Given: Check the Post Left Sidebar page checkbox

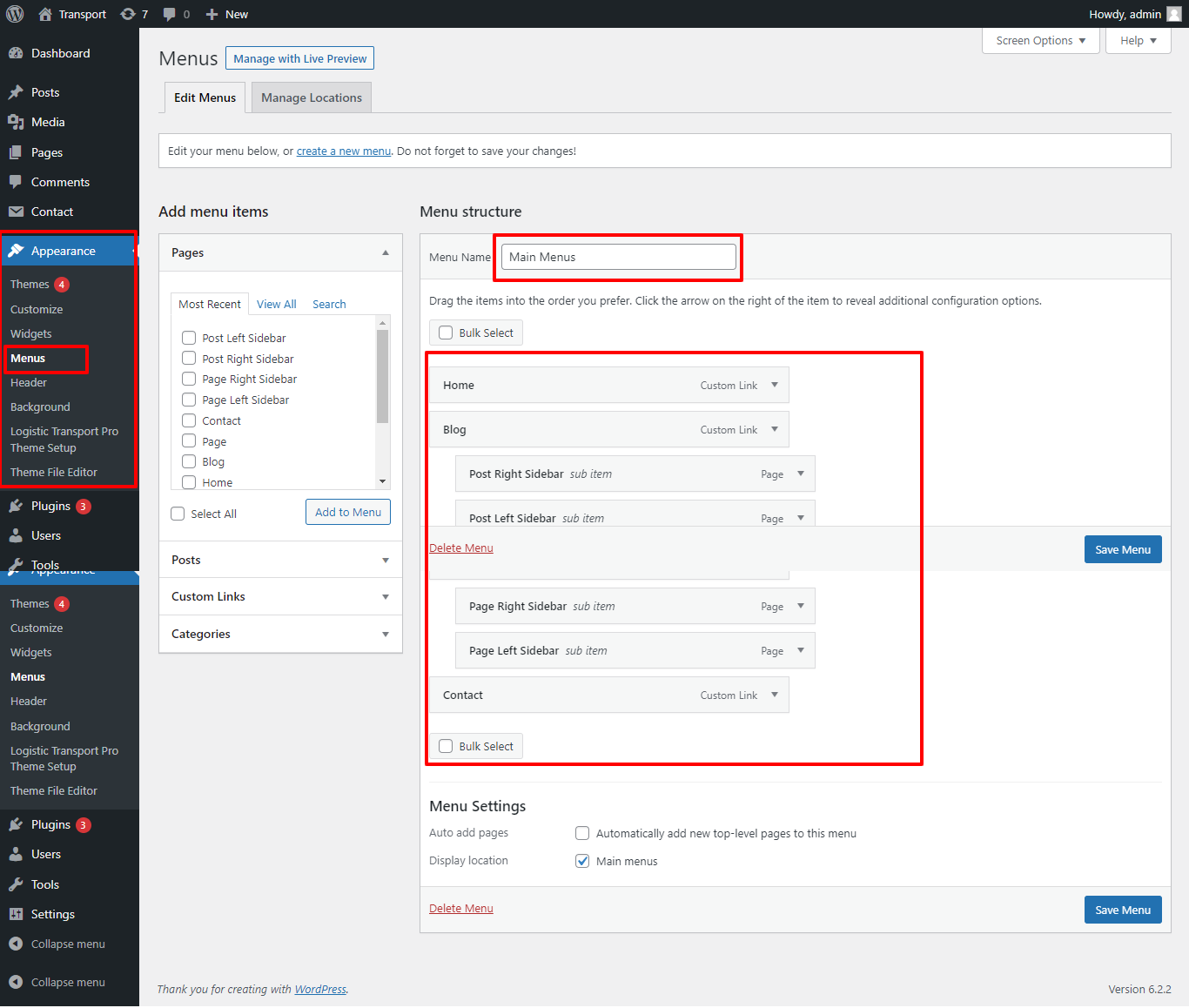Looking at the screenshot, I should click(x=189, y=338).
